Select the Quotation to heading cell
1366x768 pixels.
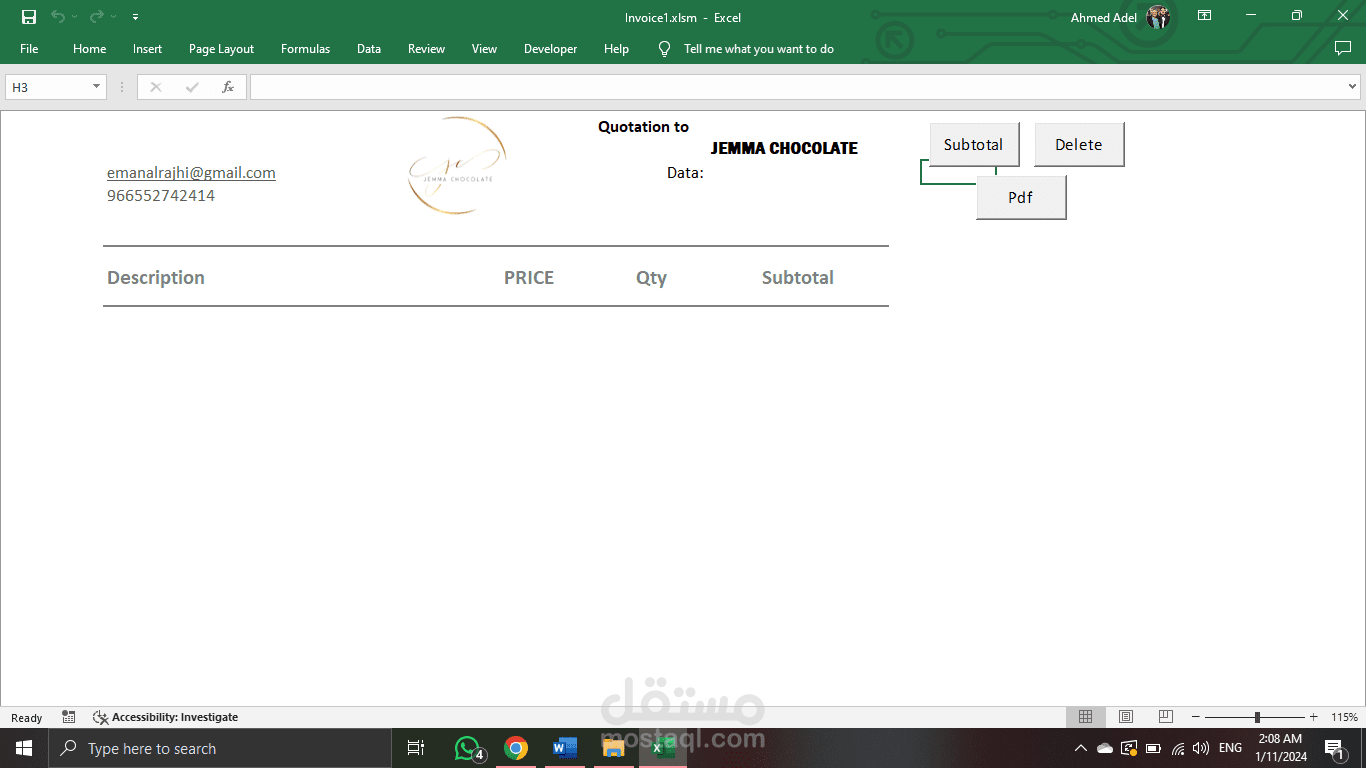pos(643,127)
